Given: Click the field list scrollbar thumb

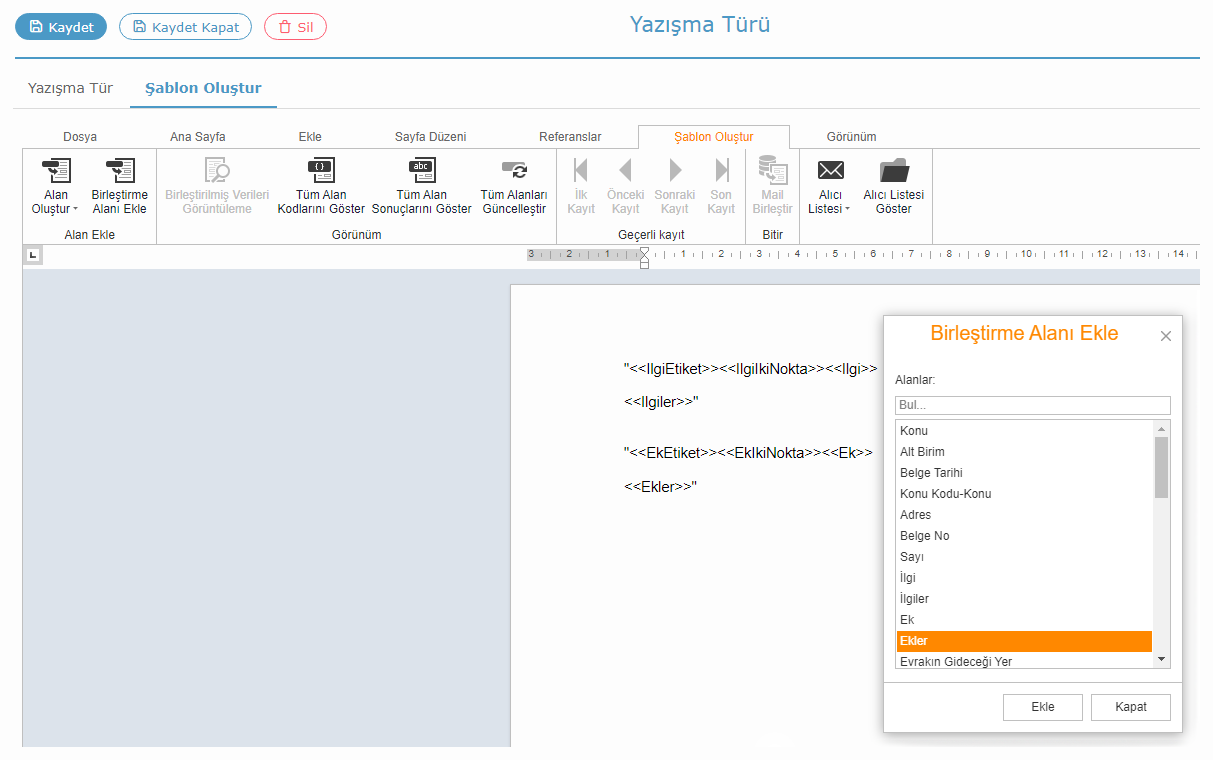Looking at the screenshot, I should pyautogui.click(x=1161, y=467).
